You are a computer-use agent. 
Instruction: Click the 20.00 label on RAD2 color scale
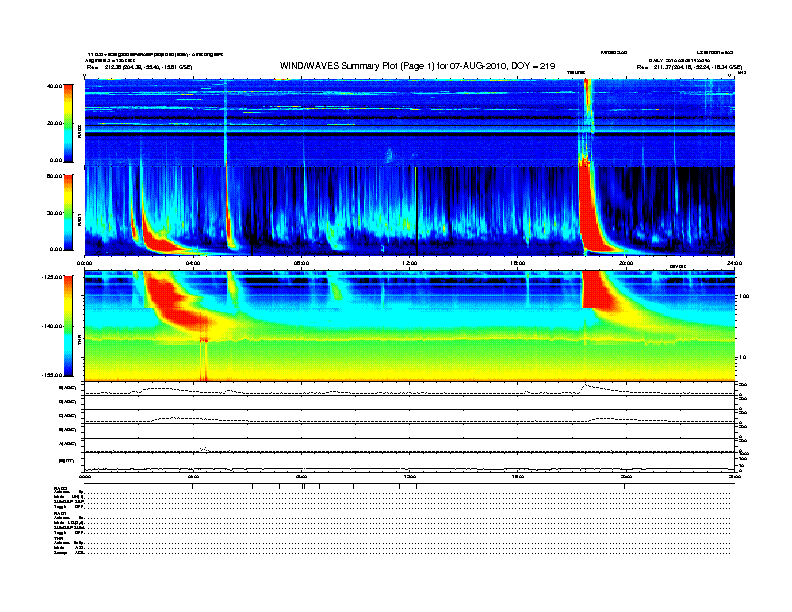55,123
